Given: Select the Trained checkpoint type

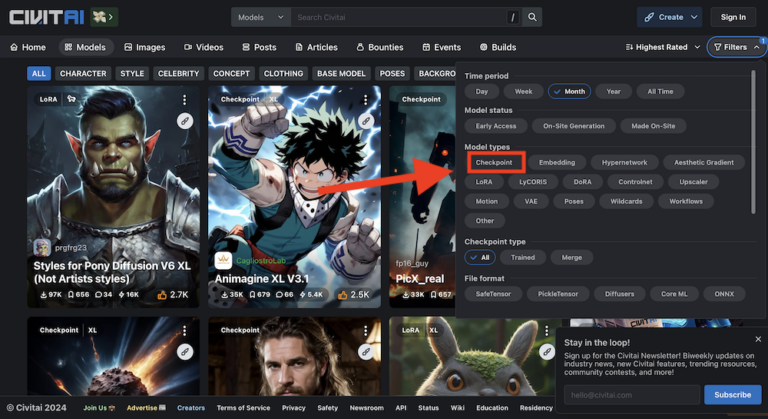Looking at the screenshot, I should click(523, 257).
